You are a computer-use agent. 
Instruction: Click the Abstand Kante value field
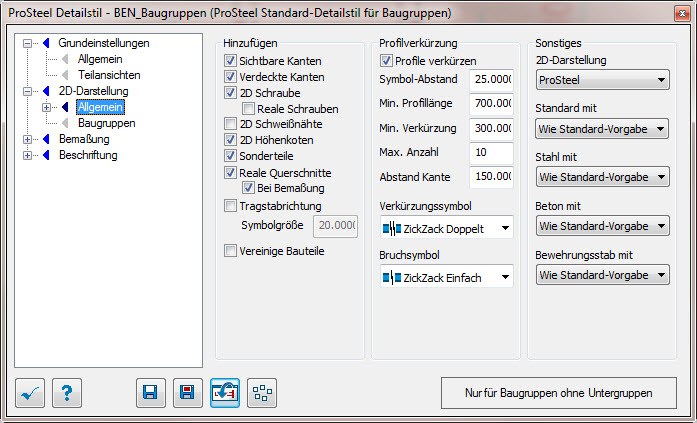[492, 176]
